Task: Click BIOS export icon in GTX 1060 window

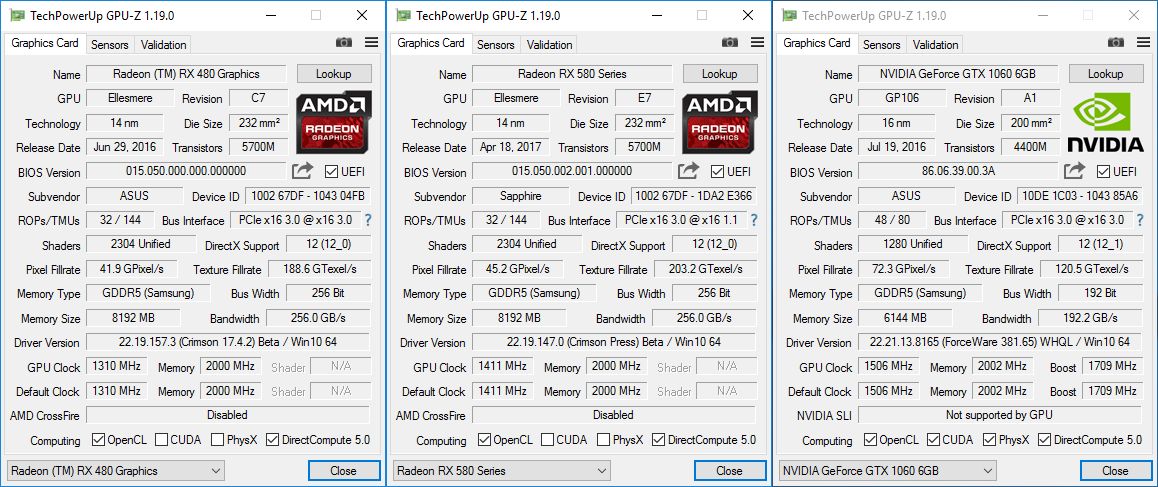Action: [x=1075, y=171]
